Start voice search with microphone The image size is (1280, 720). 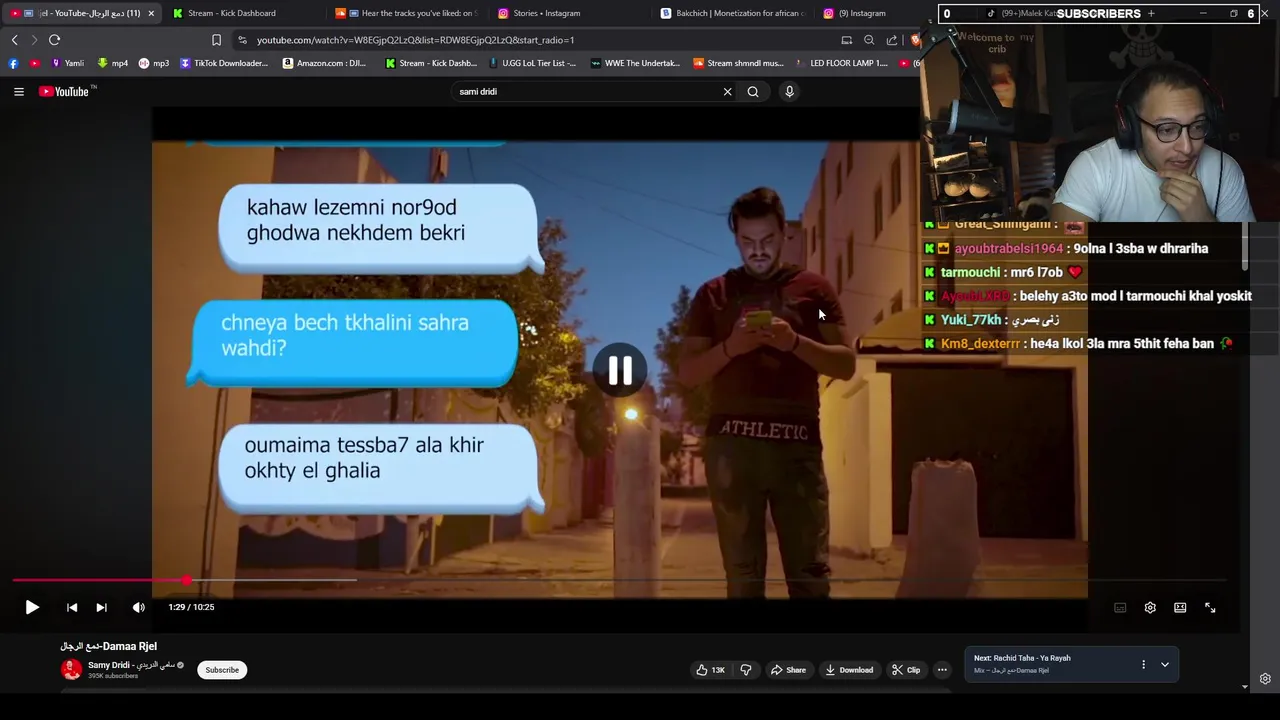point(789,91)
